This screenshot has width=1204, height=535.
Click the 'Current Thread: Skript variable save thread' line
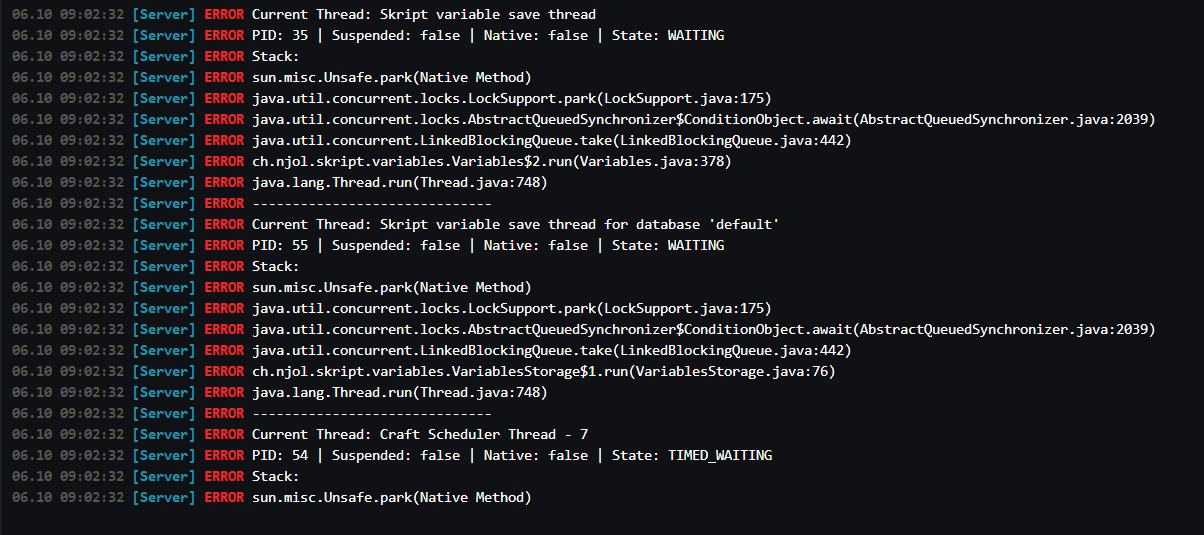click(304, 14)
